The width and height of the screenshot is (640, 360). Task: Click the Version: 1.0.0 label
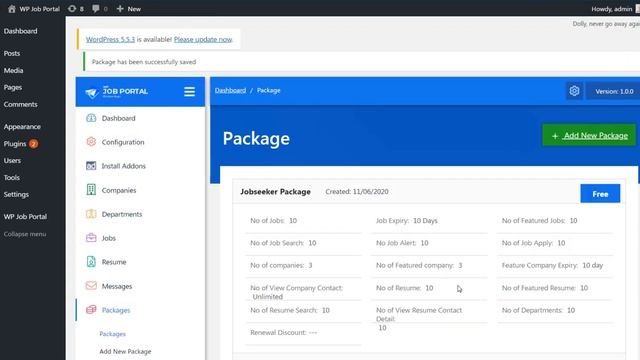click(614, 91)
